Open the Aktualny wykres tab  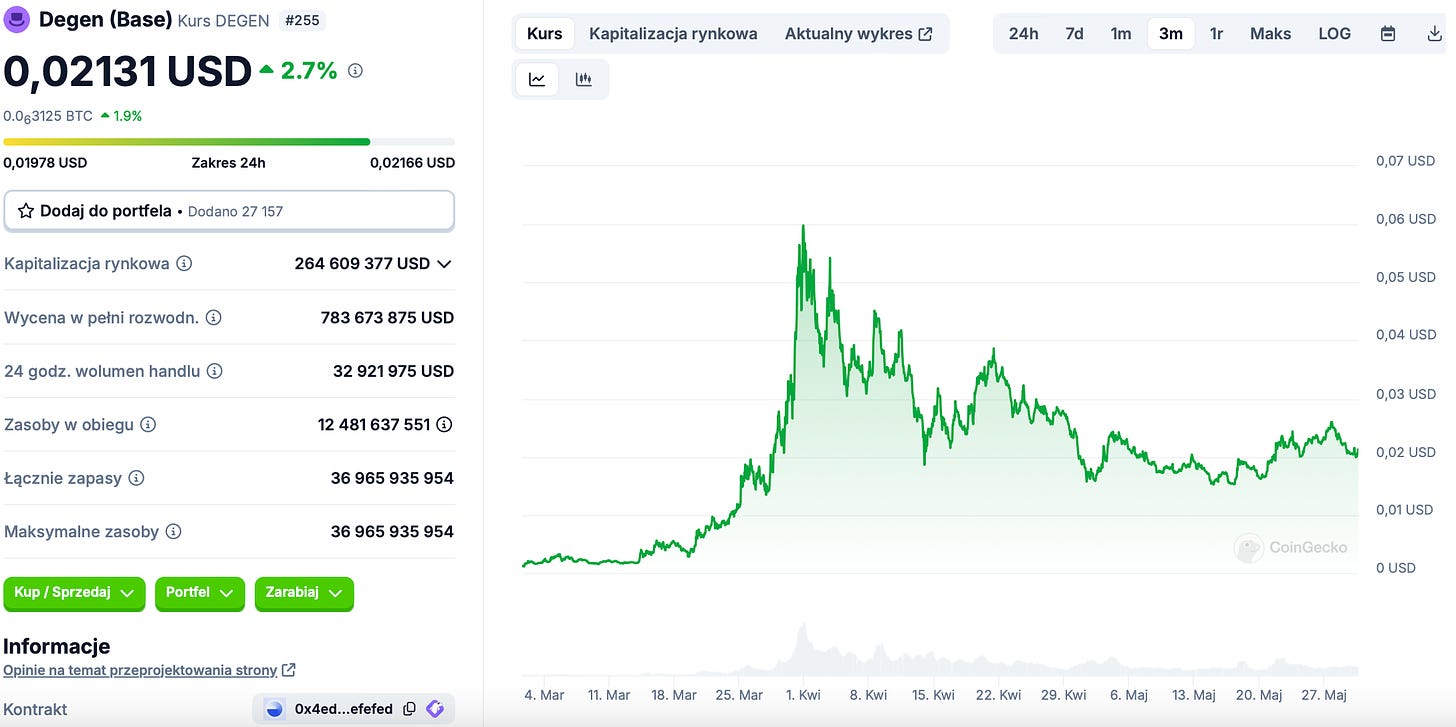858,34
